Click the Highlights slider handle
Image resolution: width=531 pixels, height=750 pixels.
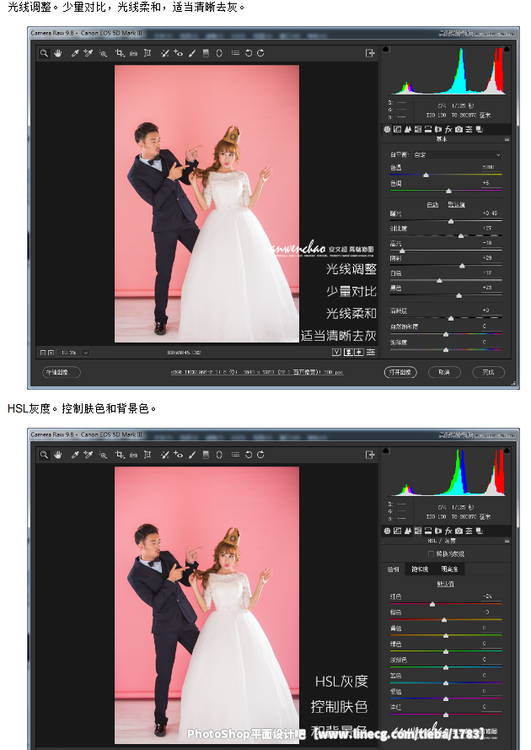click(x=402, y=251)
